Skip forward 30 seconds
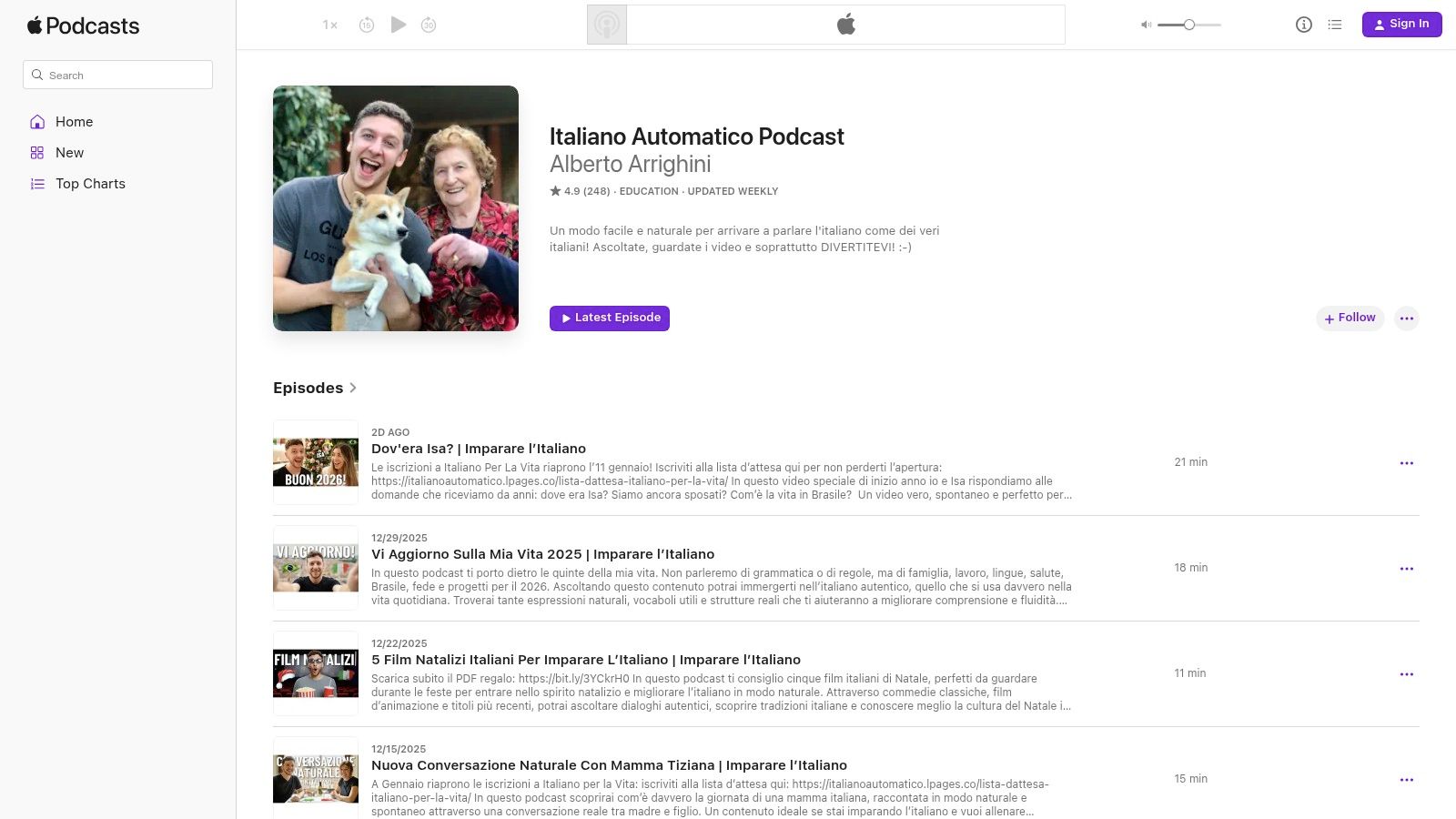 pos(429,25)
